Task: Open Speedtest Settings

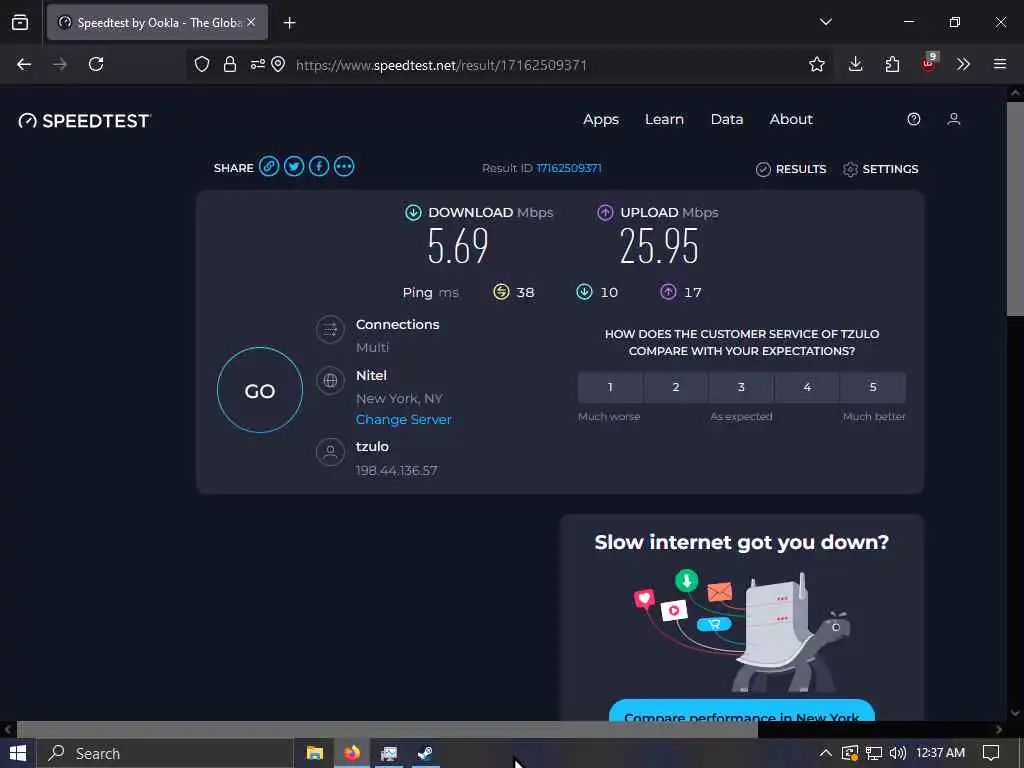Action: (x=880, y=169)
